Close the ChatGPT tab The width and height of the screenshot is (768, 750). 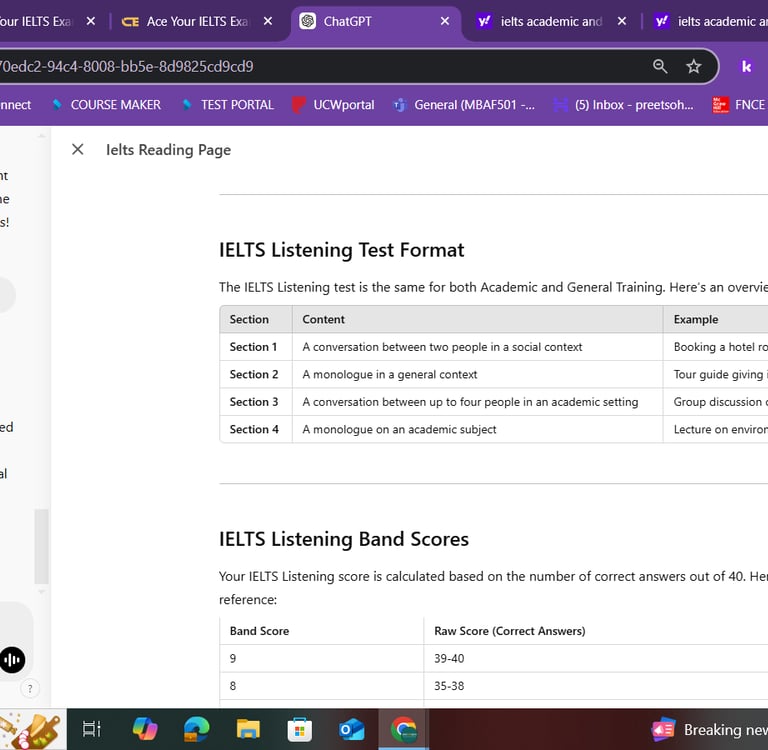tap(445, 22)
